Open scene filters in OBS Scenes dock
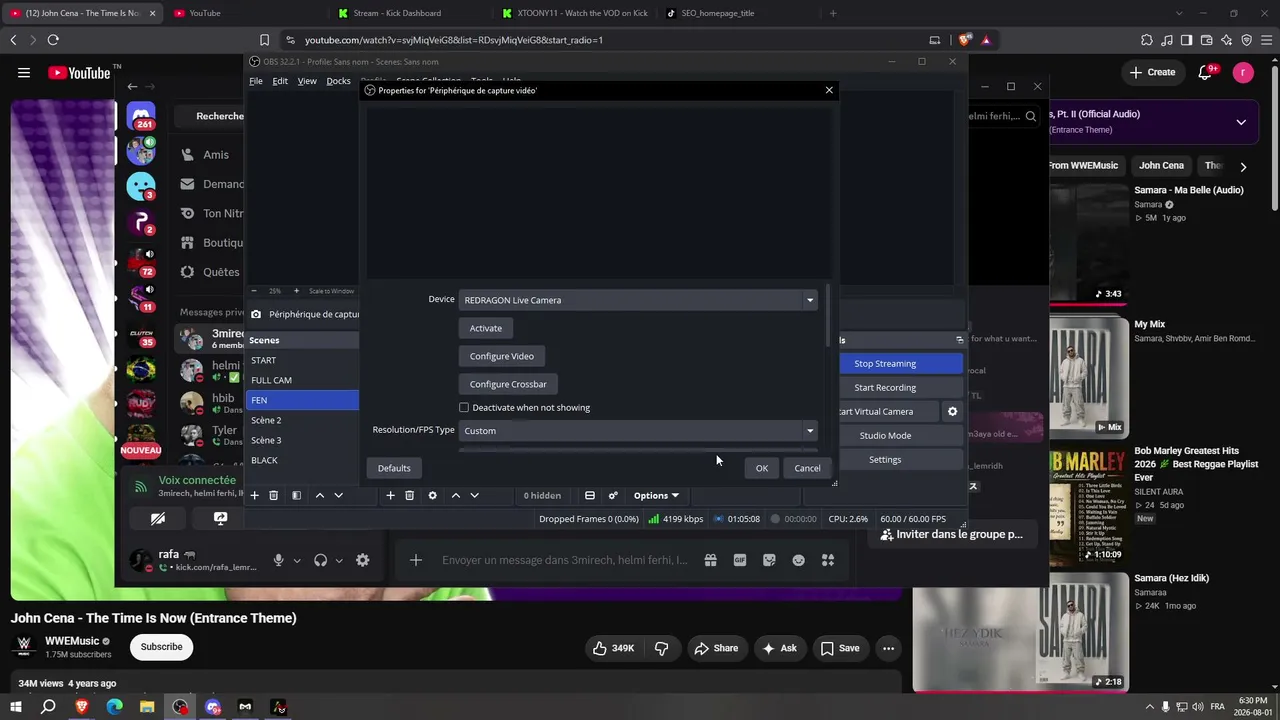 [x=296, y=495]
